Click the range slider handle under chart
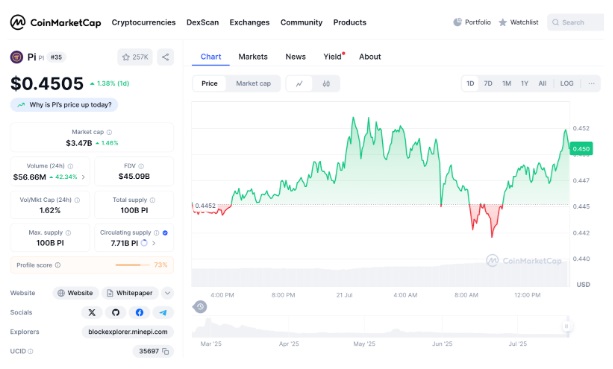Viewport: 613px width, 369px height. [566, 326]
